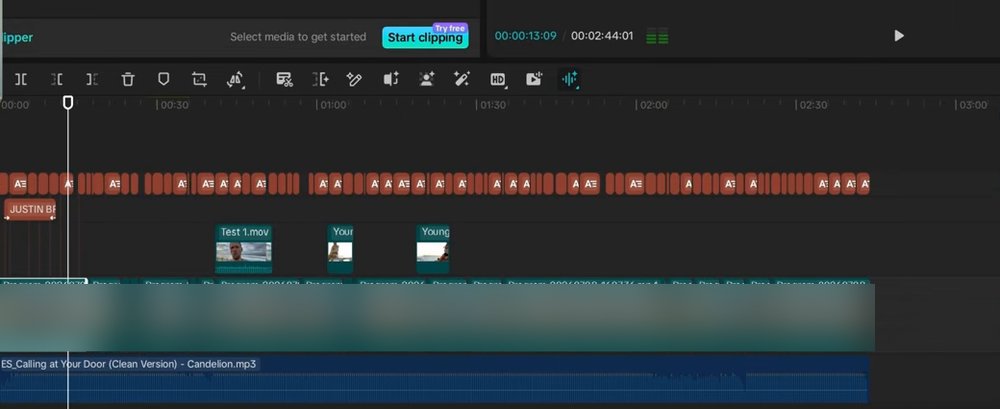Click the sparkle pen AI edit icon
Viewport: 1000px width, 409px height.
point(354,79)
